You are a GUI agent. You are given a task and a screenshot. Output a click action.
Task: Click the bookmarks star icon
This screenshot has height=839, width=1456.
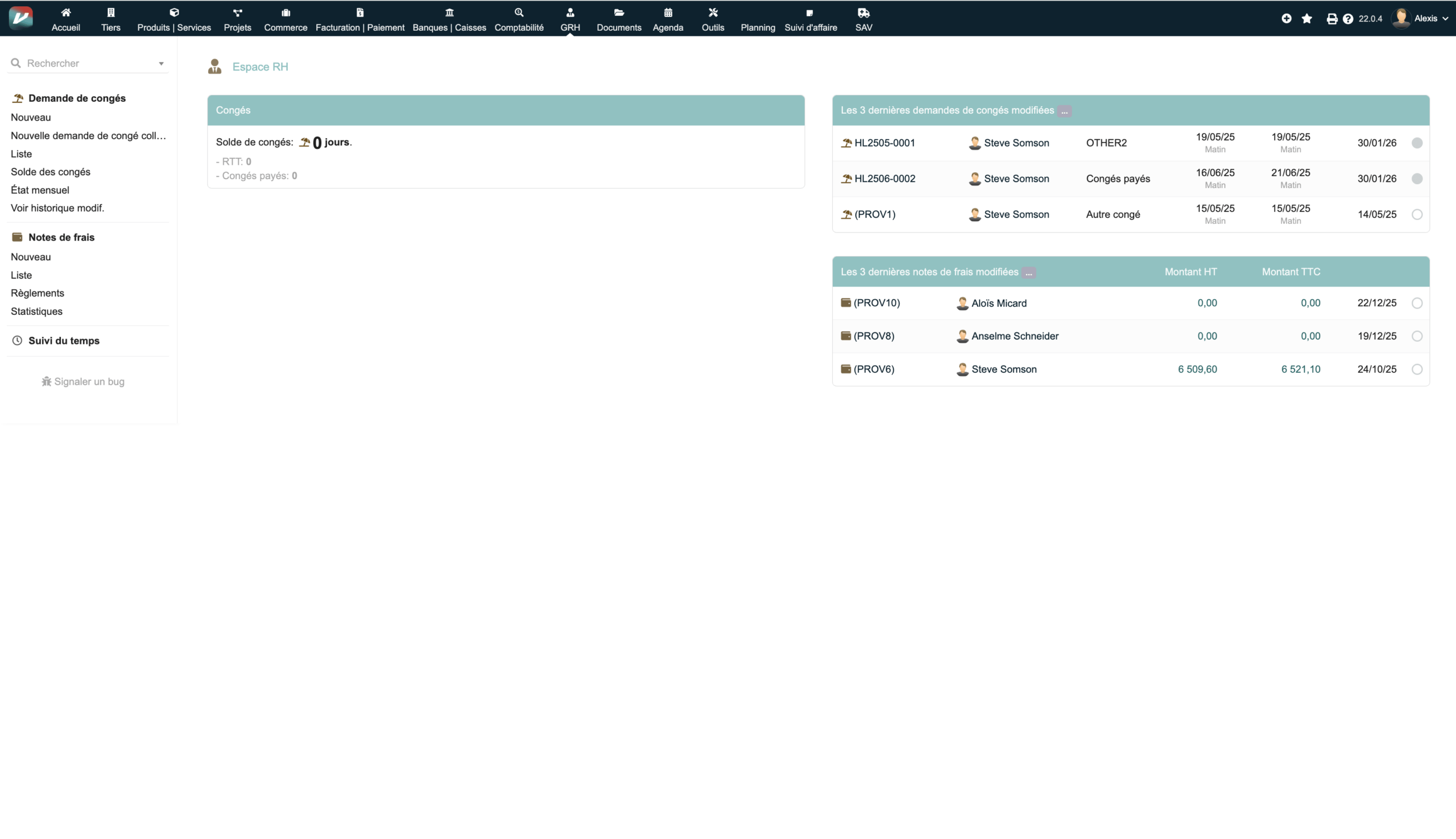[x=1307, y=18]
